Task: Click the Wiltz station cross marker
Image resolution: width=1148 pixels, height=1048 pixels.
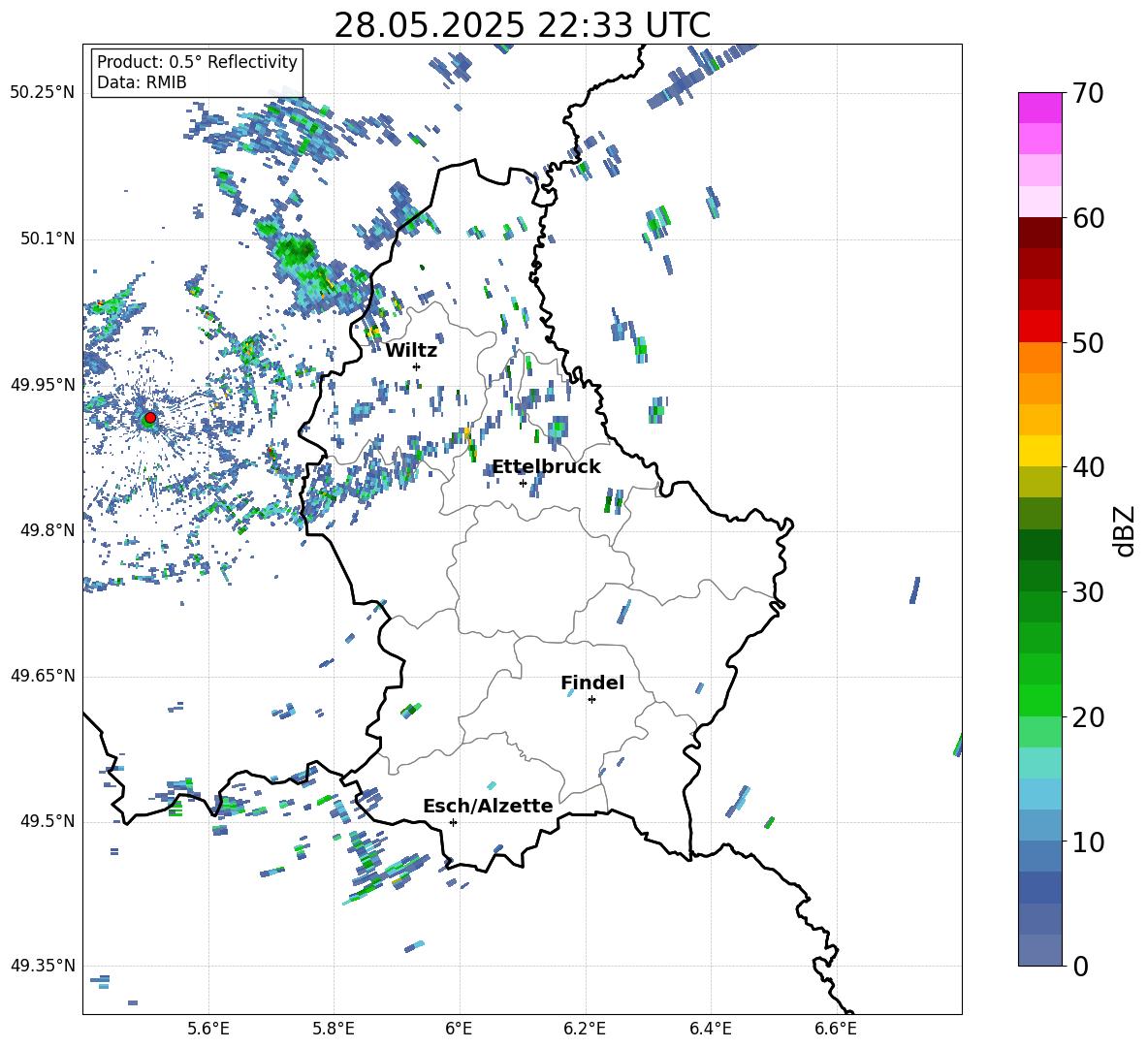Action: tap(417, 366)
